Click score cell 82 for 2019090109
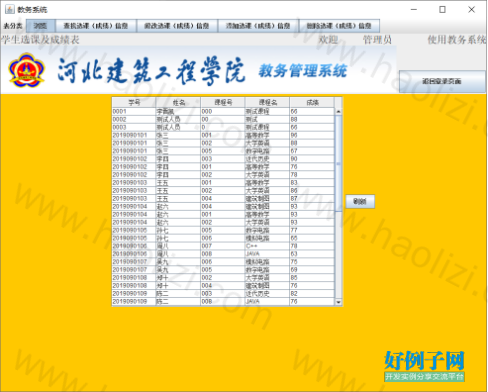Viewport: 488px width, 392px height. [312, 294]
